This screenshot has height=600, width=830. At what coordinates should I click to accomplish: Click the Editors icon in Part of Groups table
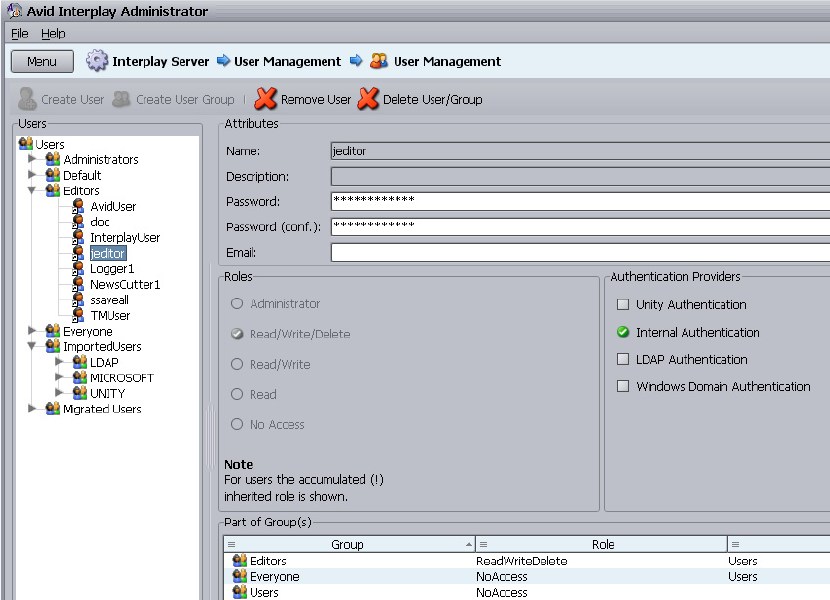pos(240,560)
